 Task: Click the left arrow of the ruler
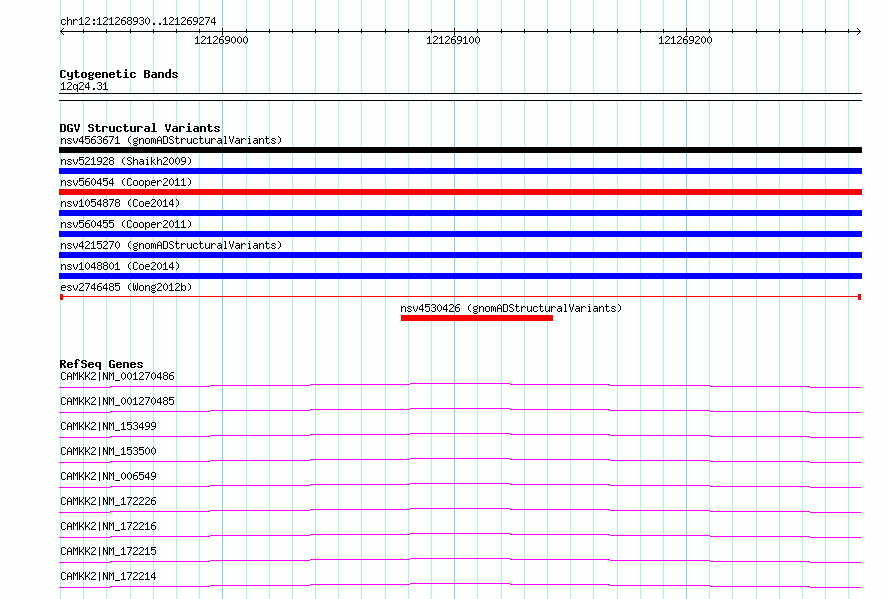click(x=62, y=31)
